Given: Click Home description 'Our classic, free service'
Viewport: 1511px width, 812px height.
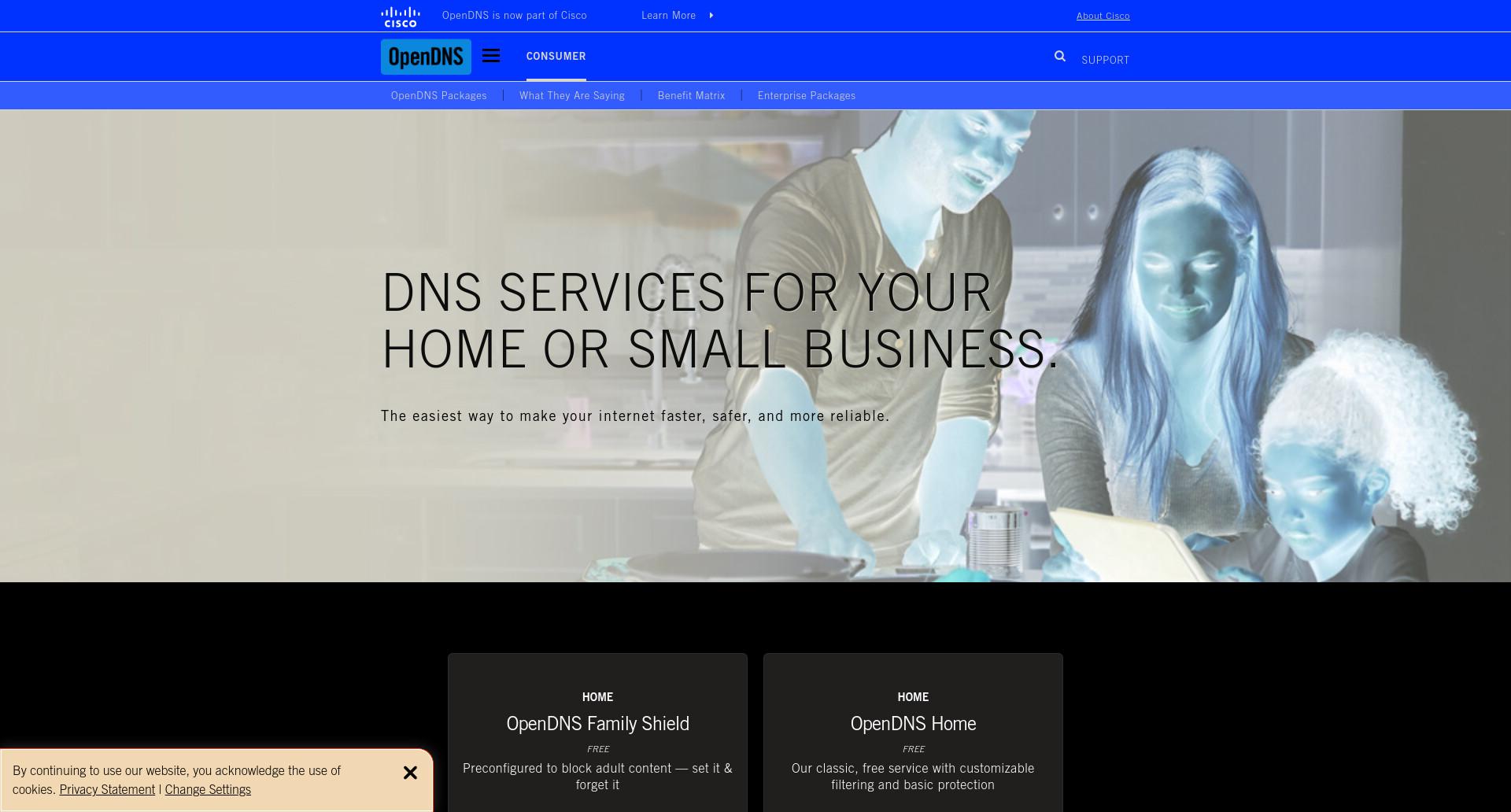Looking at the screenshot, I should click(x=913, y=777).
